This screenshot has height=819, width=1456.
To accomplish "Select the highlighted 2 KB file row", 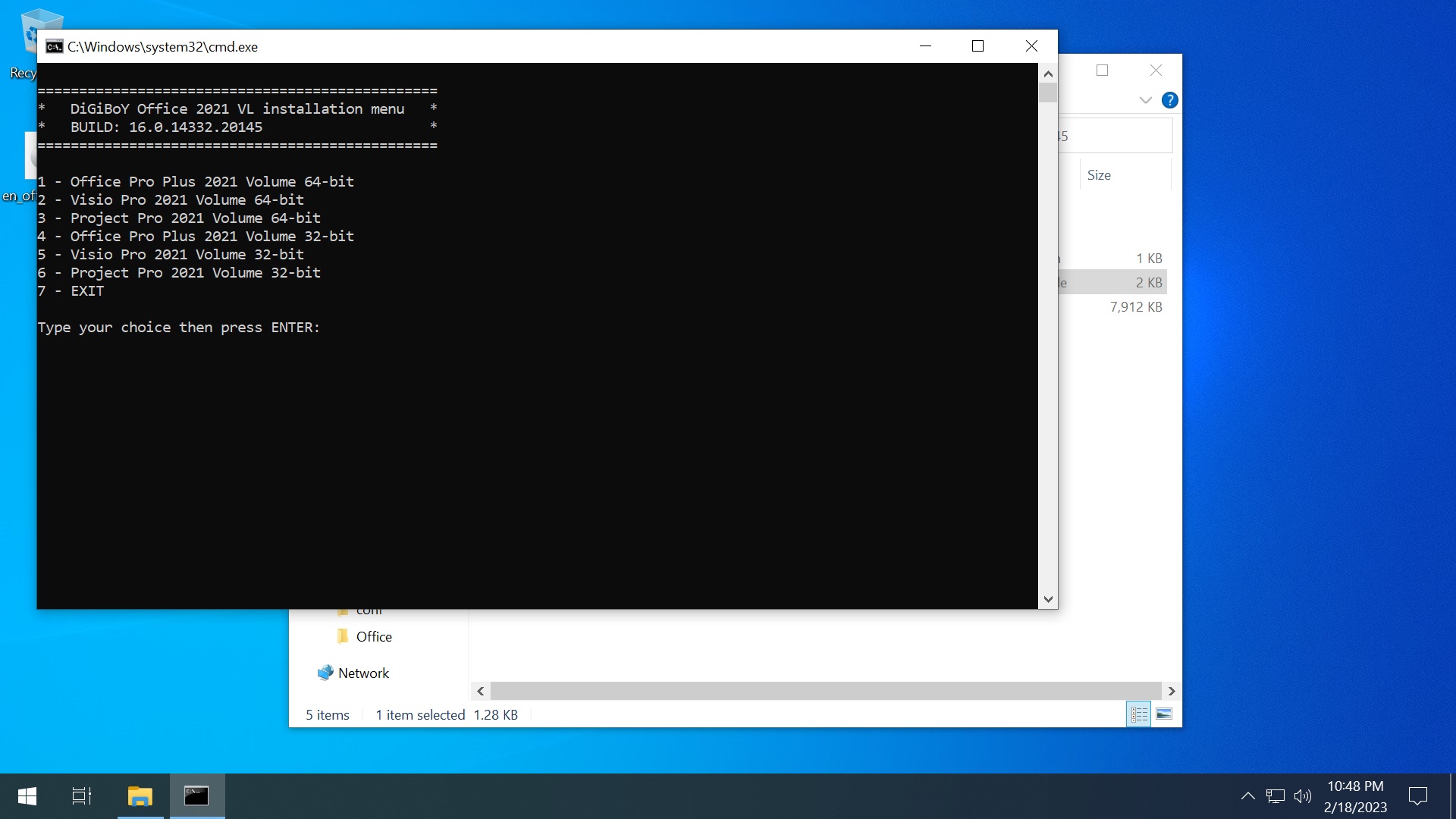I will click(1112, 283).
